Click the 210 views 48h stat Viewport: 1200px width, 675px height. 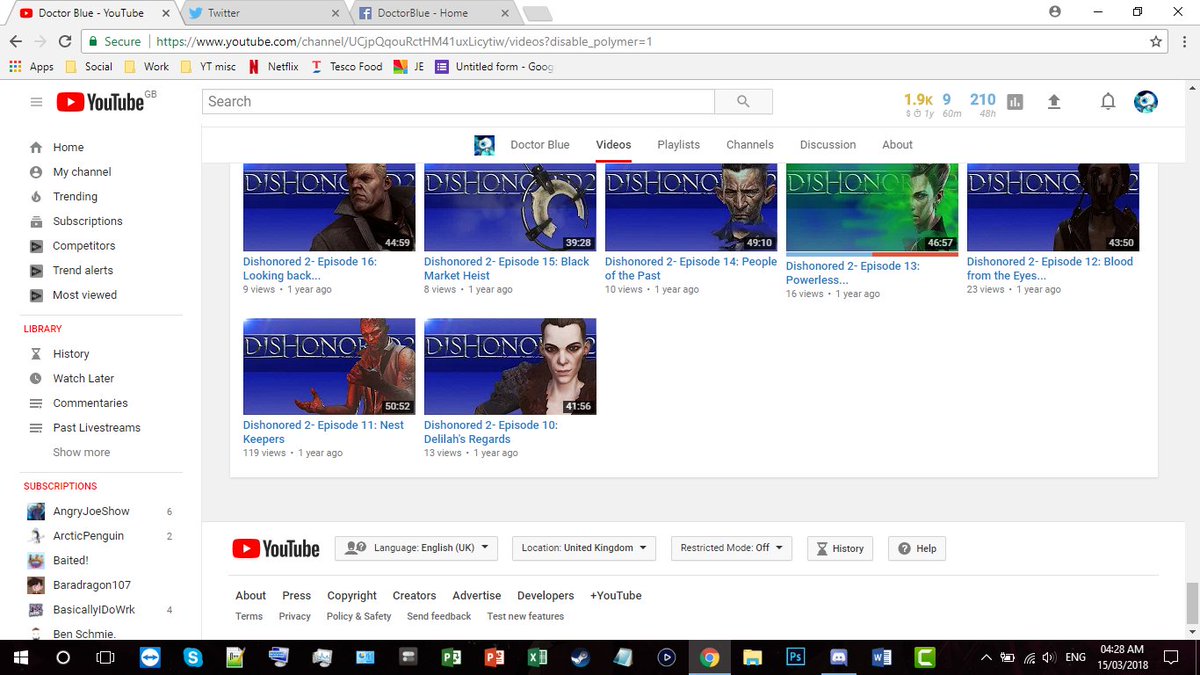click(x=983, y=100)
